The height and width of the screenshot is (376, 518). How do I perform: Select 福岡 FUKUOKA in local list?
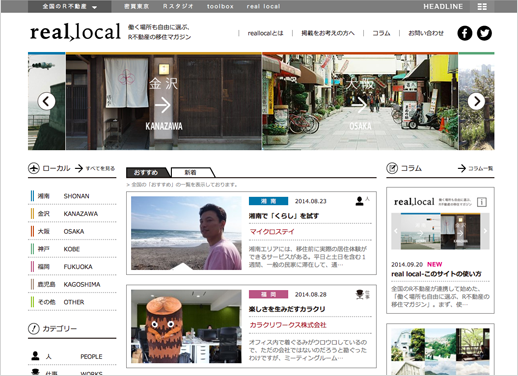72,267
